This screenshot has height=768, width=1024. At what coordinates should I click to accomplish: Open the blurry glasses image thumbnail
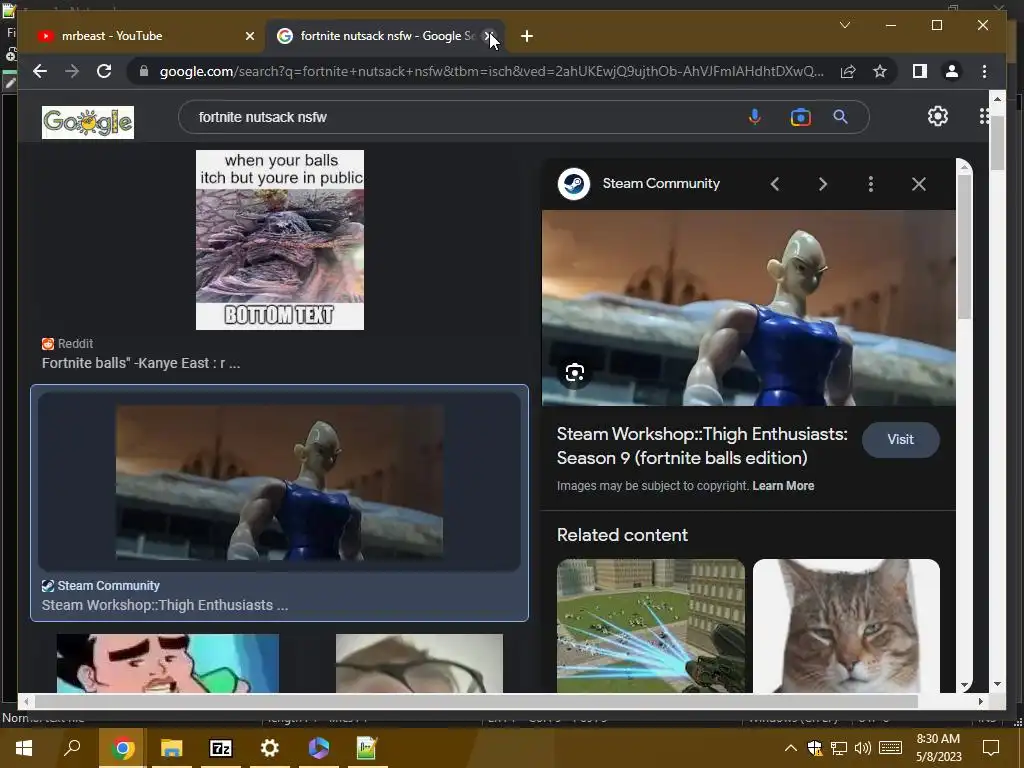419,663
